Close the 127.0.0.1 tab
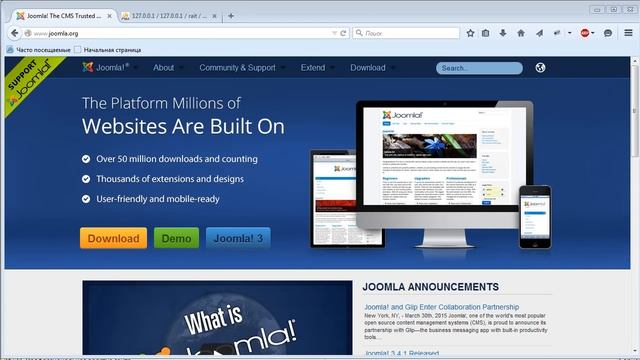The height and width of the screenshot is (360, 640). [x=214, y=16]
